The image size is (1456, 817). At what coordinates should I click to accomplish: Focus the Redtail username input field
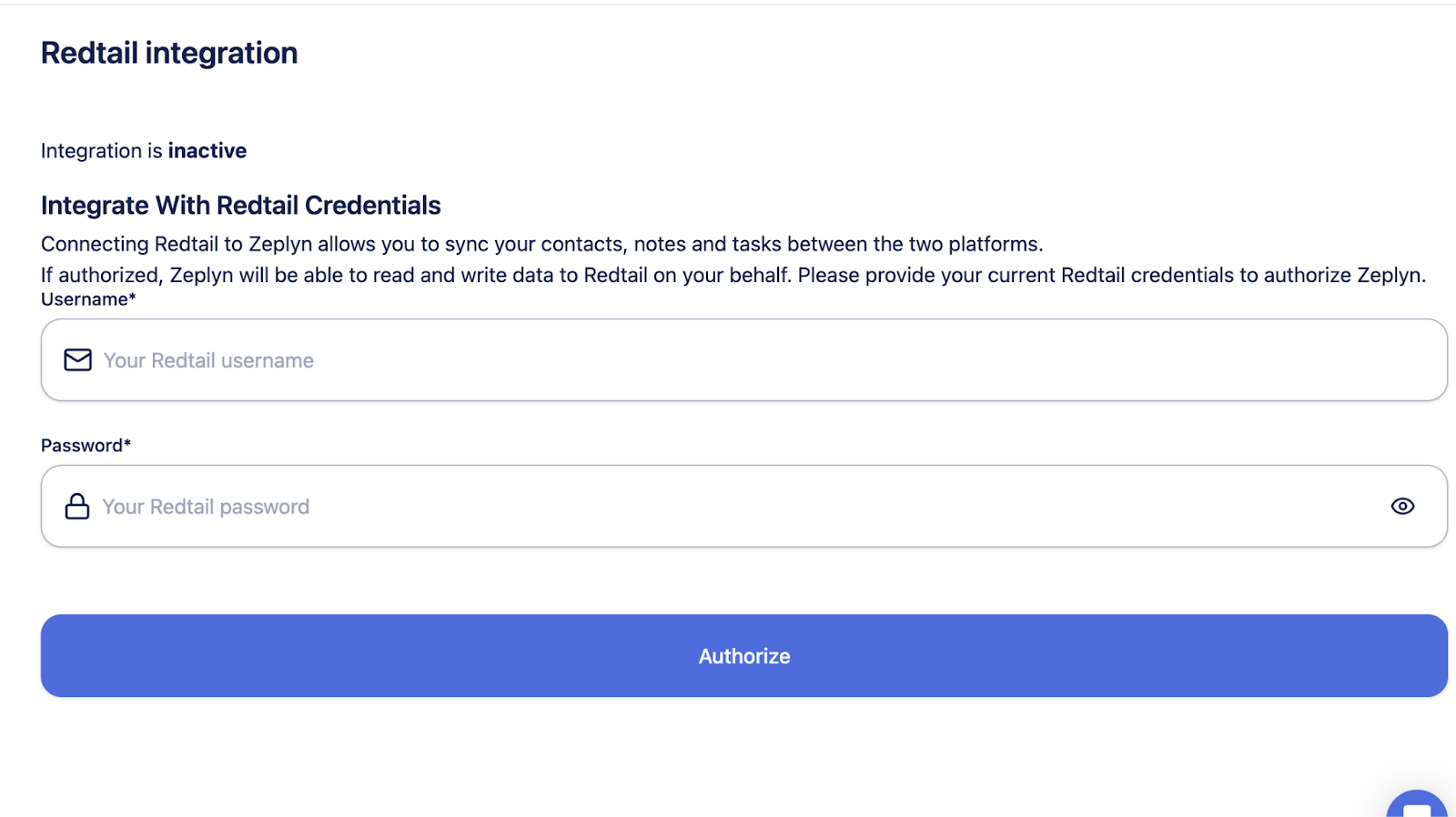[x=728, y=360]
